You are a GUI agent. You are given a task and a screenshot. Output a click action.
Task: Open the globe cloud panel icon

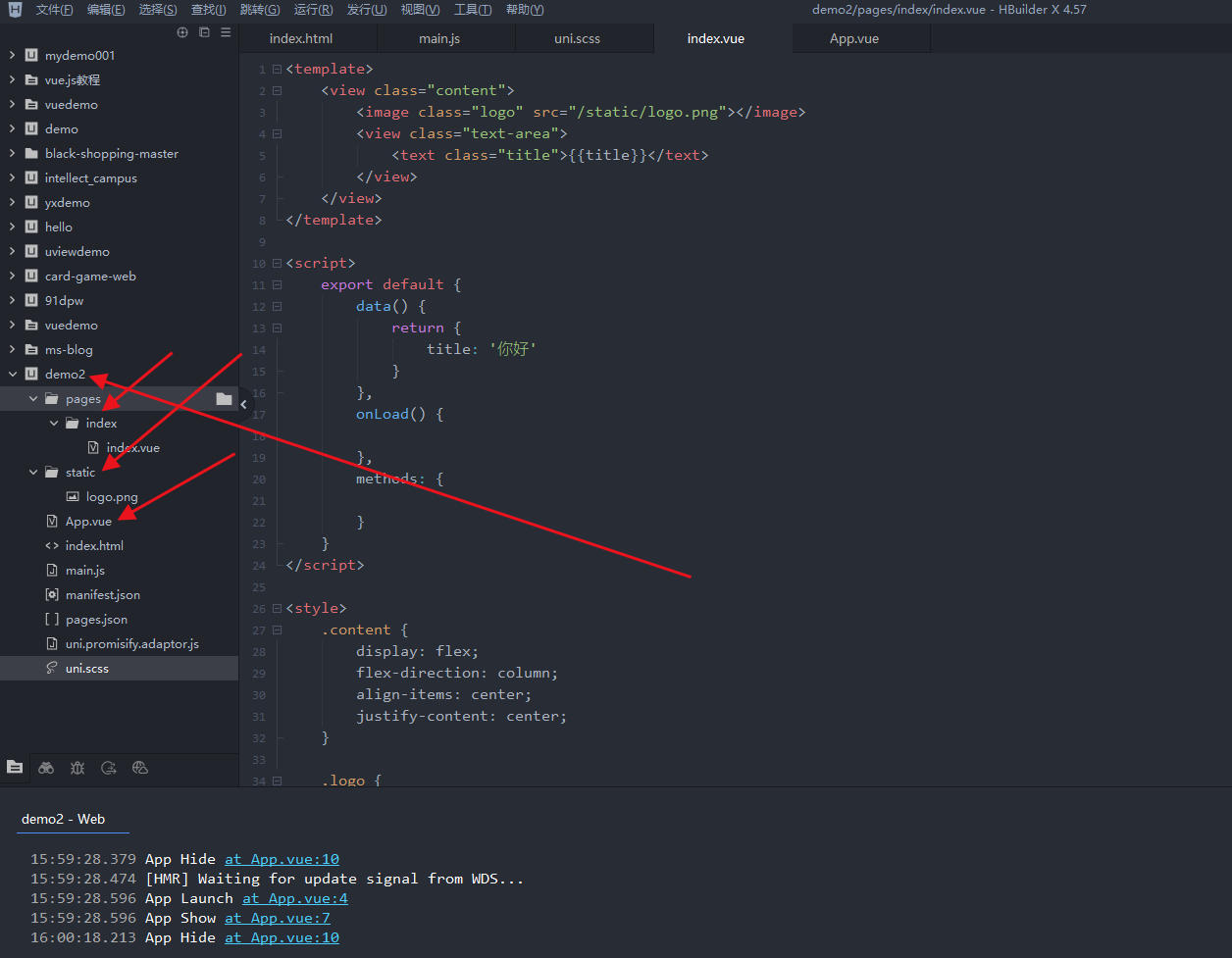pos(140,768)
